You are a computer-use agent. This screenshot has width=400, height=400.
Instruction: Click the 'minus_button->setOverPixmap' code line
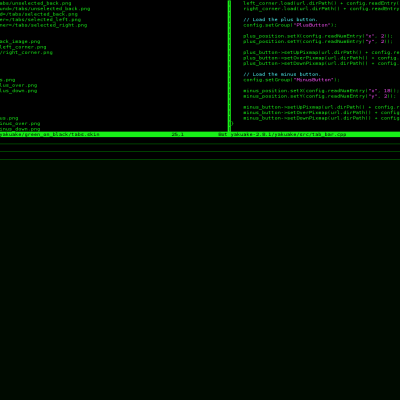click(x=321, y=113)
